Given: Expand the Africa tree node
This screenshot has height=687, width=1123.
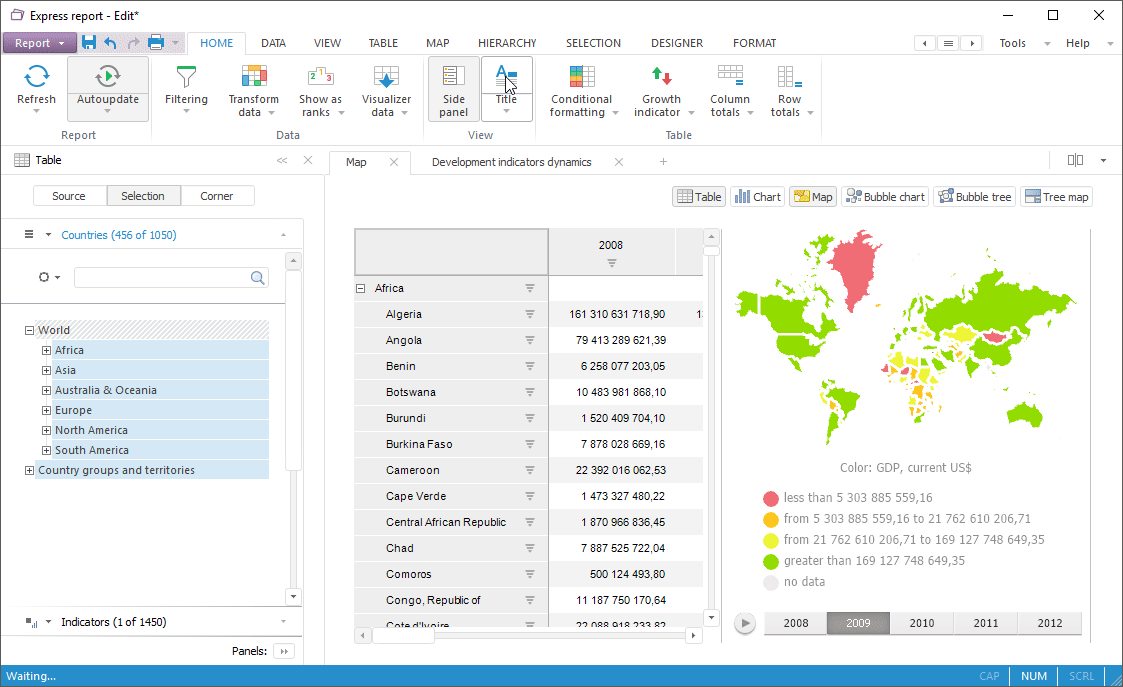Looking at the screenshot, I should 46,350.
